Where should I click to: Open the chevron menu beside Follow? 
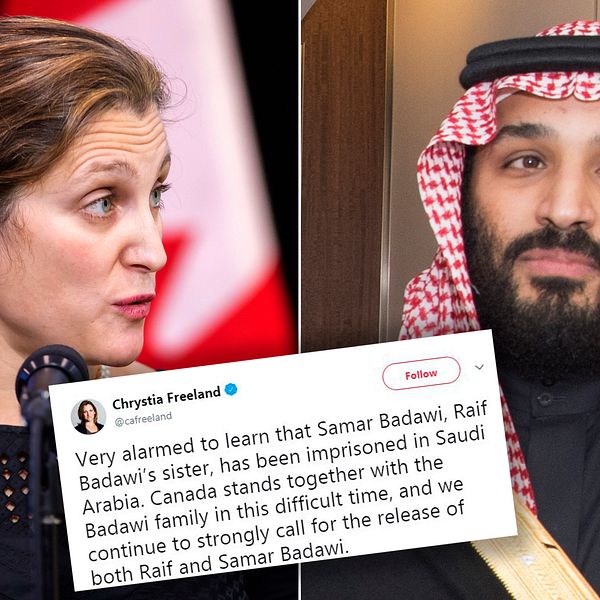pyautogui.click(x=479, y=367)
